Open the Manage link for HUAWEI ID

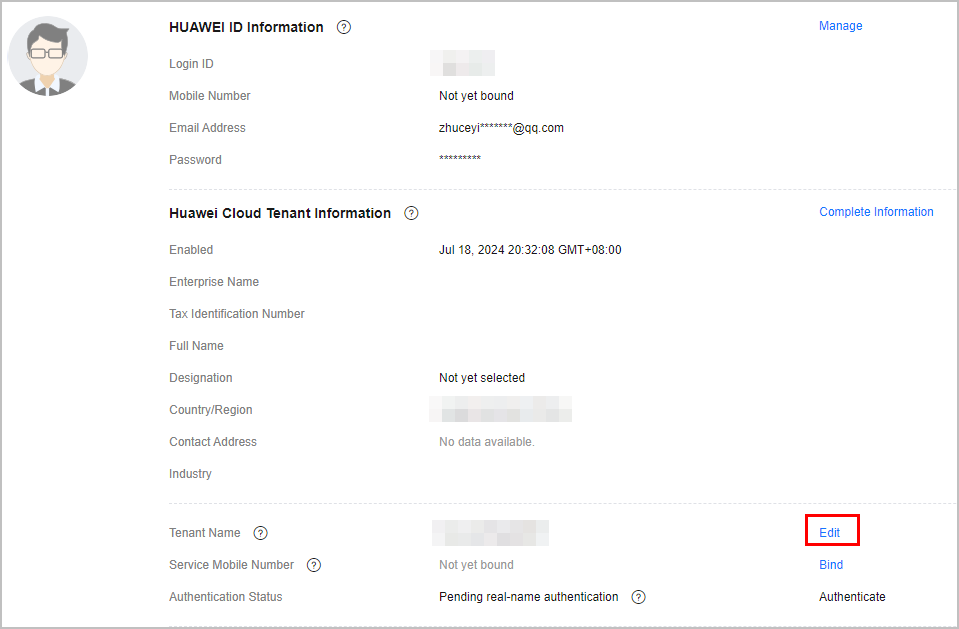840,26
